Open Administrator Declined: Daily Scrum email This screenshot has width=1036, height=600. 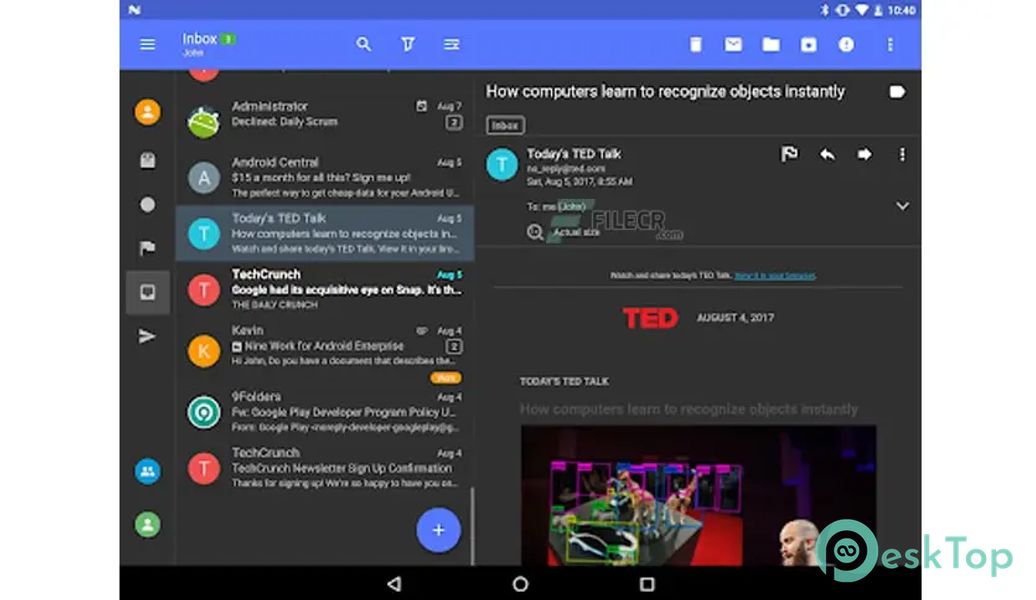325,122
